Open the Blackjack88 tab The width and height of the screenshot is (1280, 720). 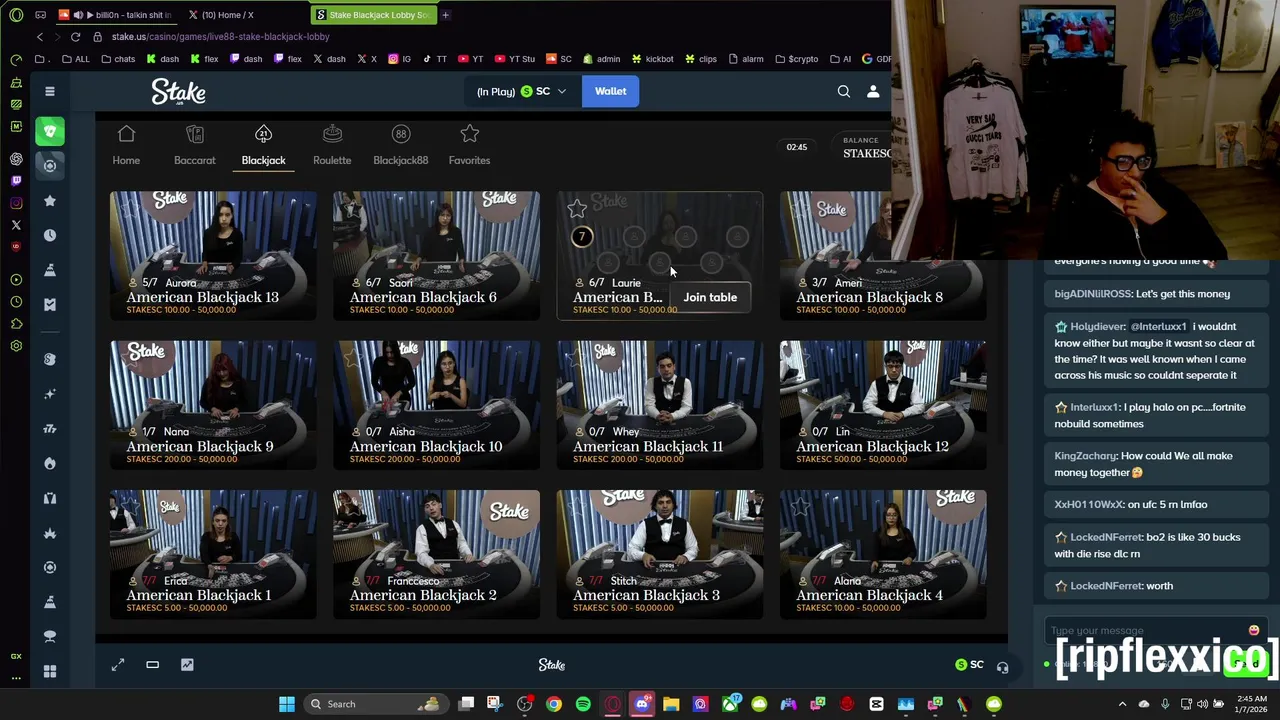[400, 146]
